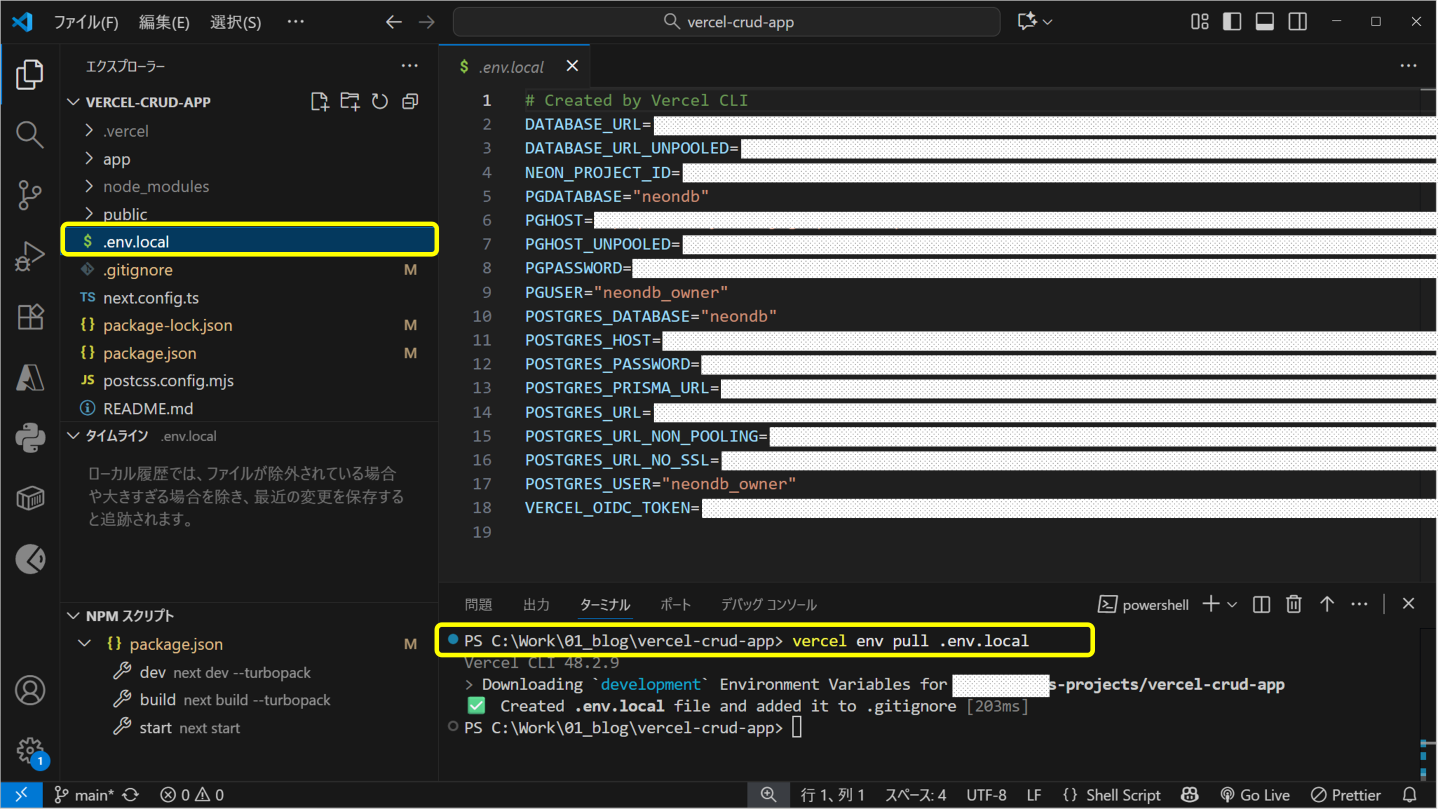Kill terminal with trash icon
1438x809 pixels.
pos(1294,604)
